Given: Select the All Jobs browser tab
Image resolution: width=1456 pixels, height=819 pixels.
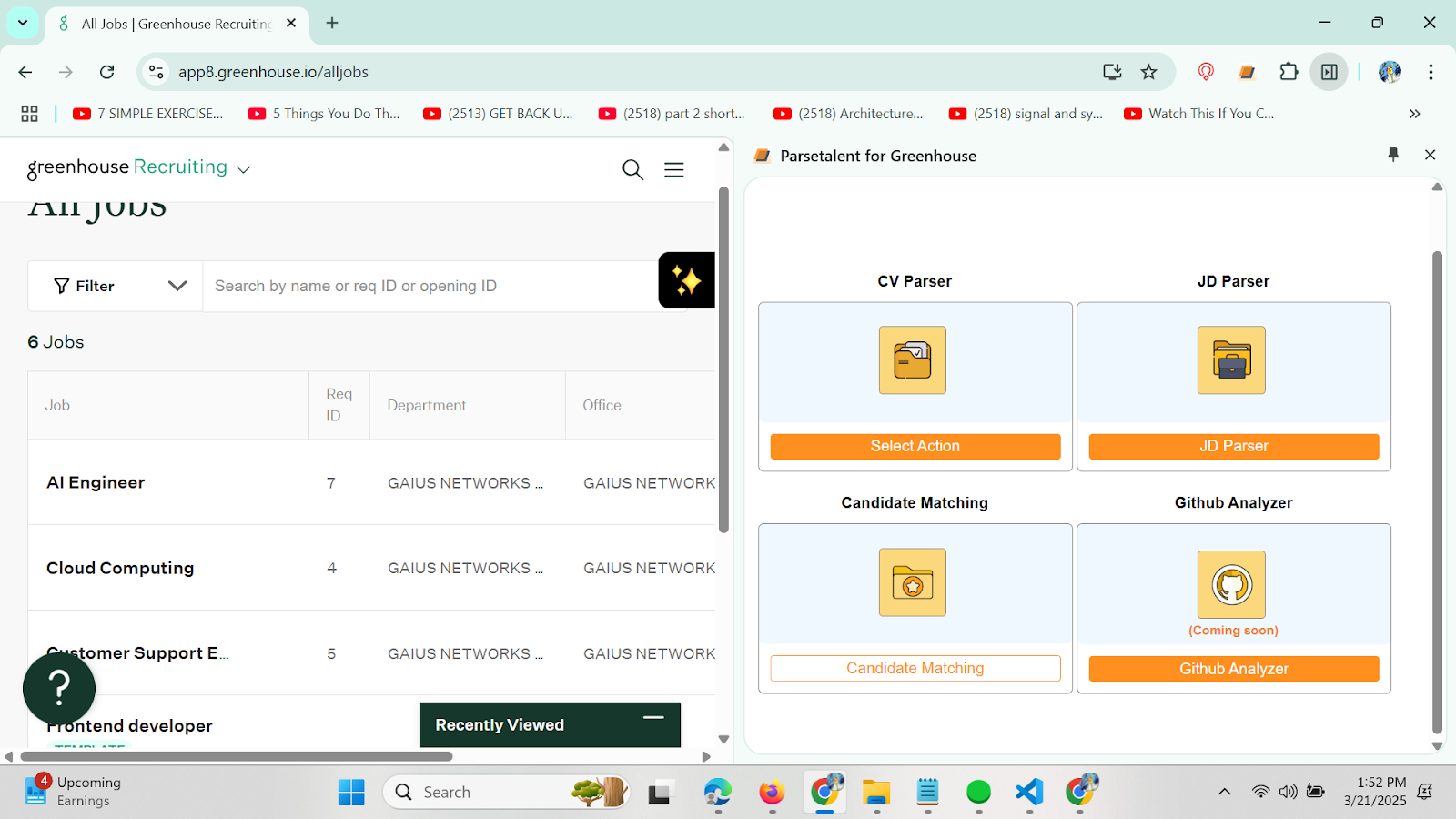Looking at the screenshot, I should [177, 24].
